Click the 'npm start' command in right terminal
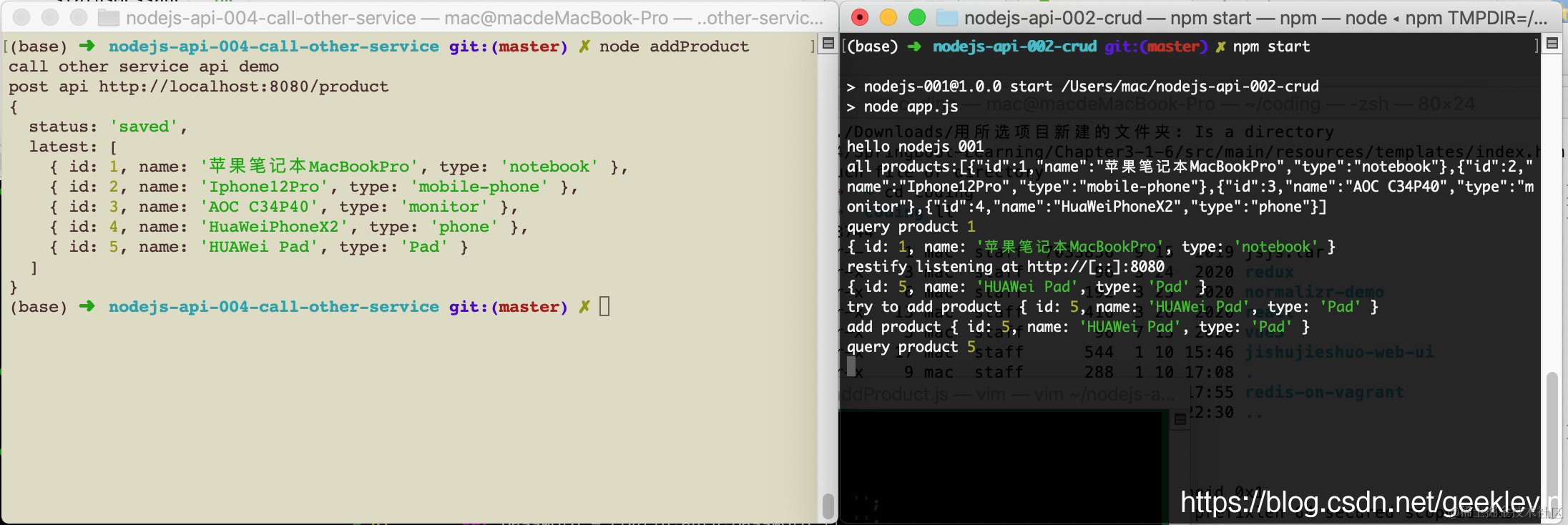 click(x=1271, y=46)
